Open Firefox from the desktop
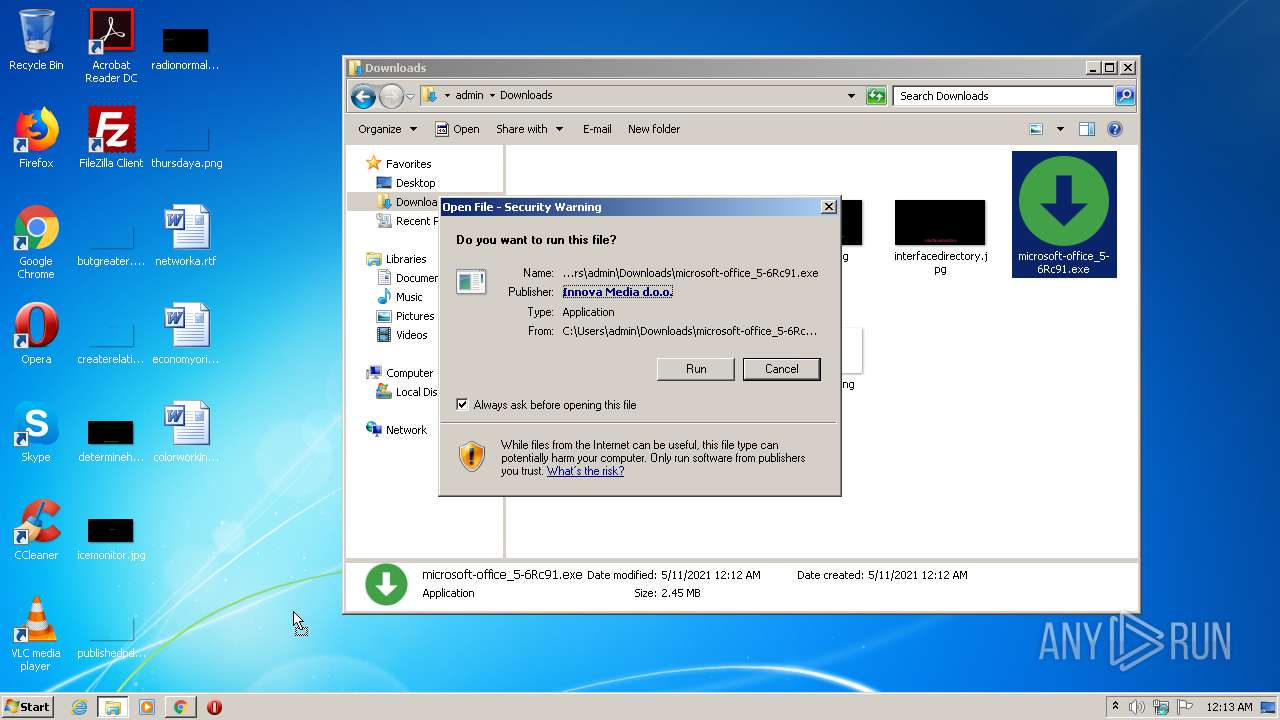Image resolution: width=1280 pixels, height=720 pixels. [36, 138]
